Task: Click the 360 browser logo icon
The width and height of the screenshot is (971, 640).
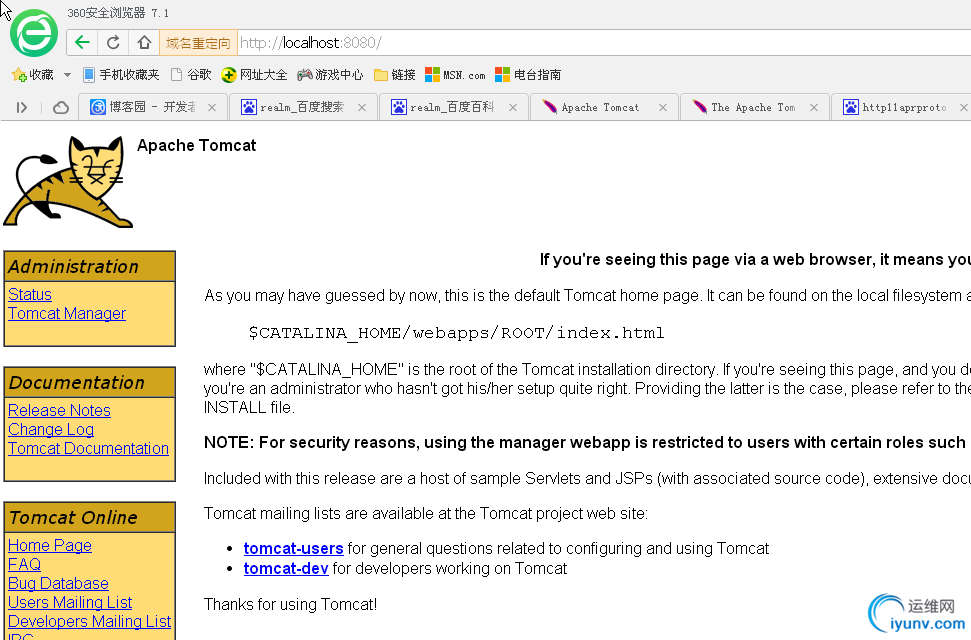Action: pos(34,33)
